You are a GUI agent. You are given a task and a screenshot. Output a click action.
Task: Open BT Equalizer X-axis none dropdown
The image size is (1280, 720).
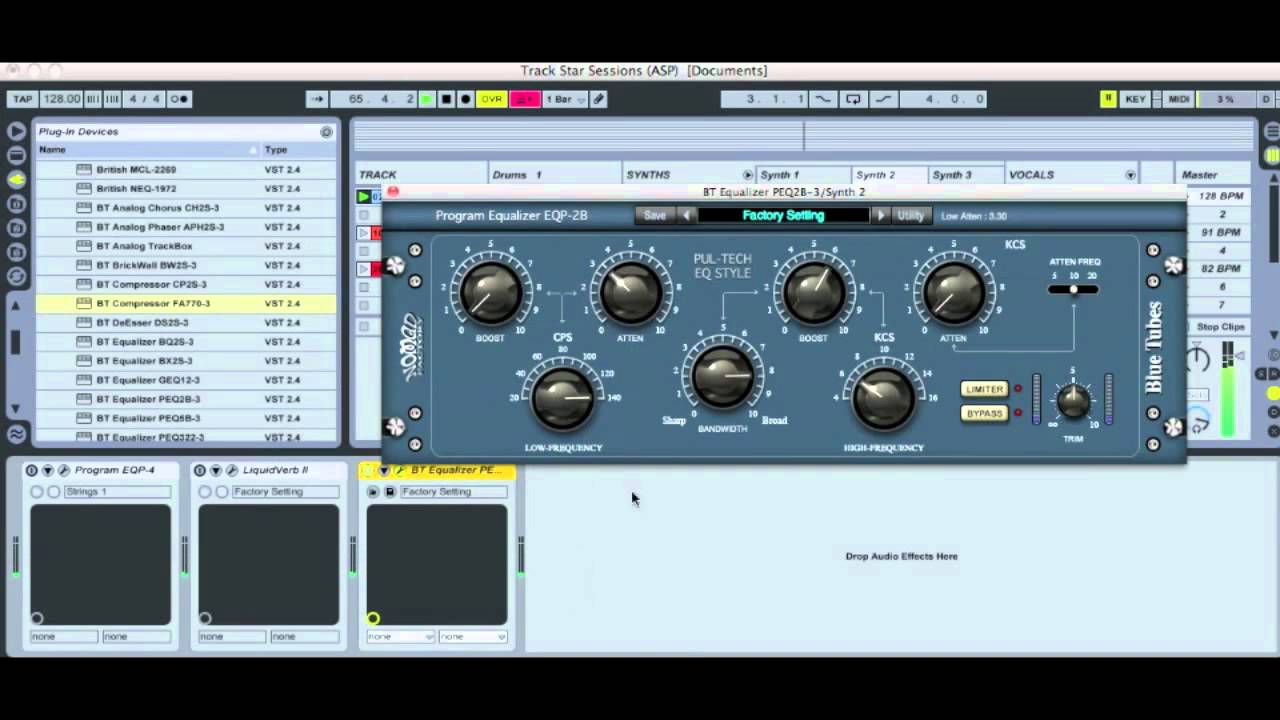(x=400, y=636)
